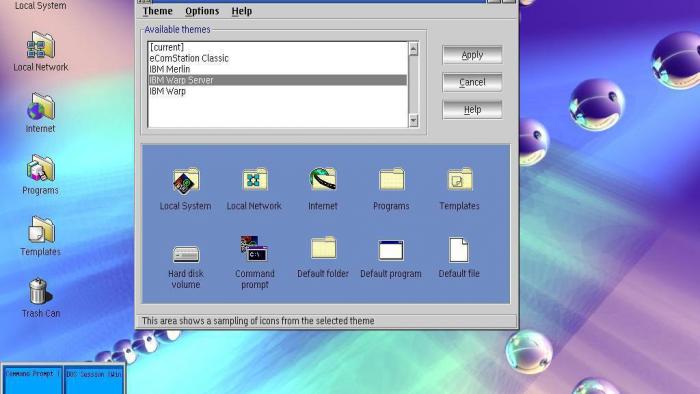
Task: Open the Local Network desktop folder icon
Action: (41, 45)
